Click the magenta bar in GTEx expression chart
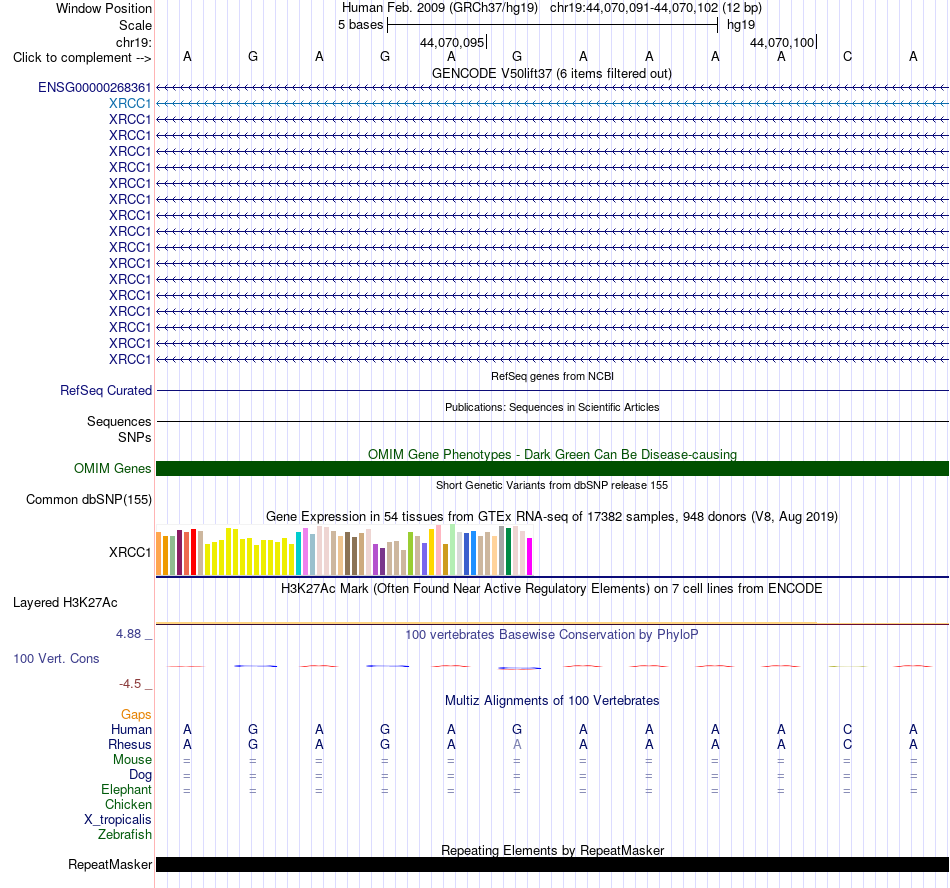 point(530,556)
